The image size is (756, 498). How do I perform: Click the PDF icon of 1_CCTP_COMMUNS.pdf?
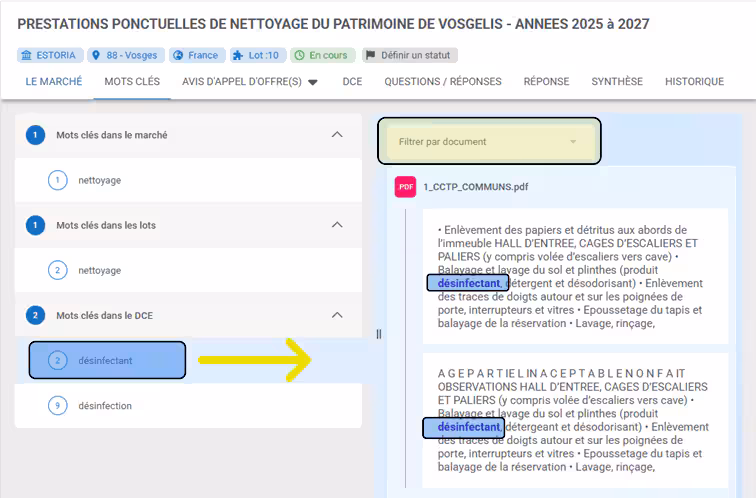(x=405, y=186)
